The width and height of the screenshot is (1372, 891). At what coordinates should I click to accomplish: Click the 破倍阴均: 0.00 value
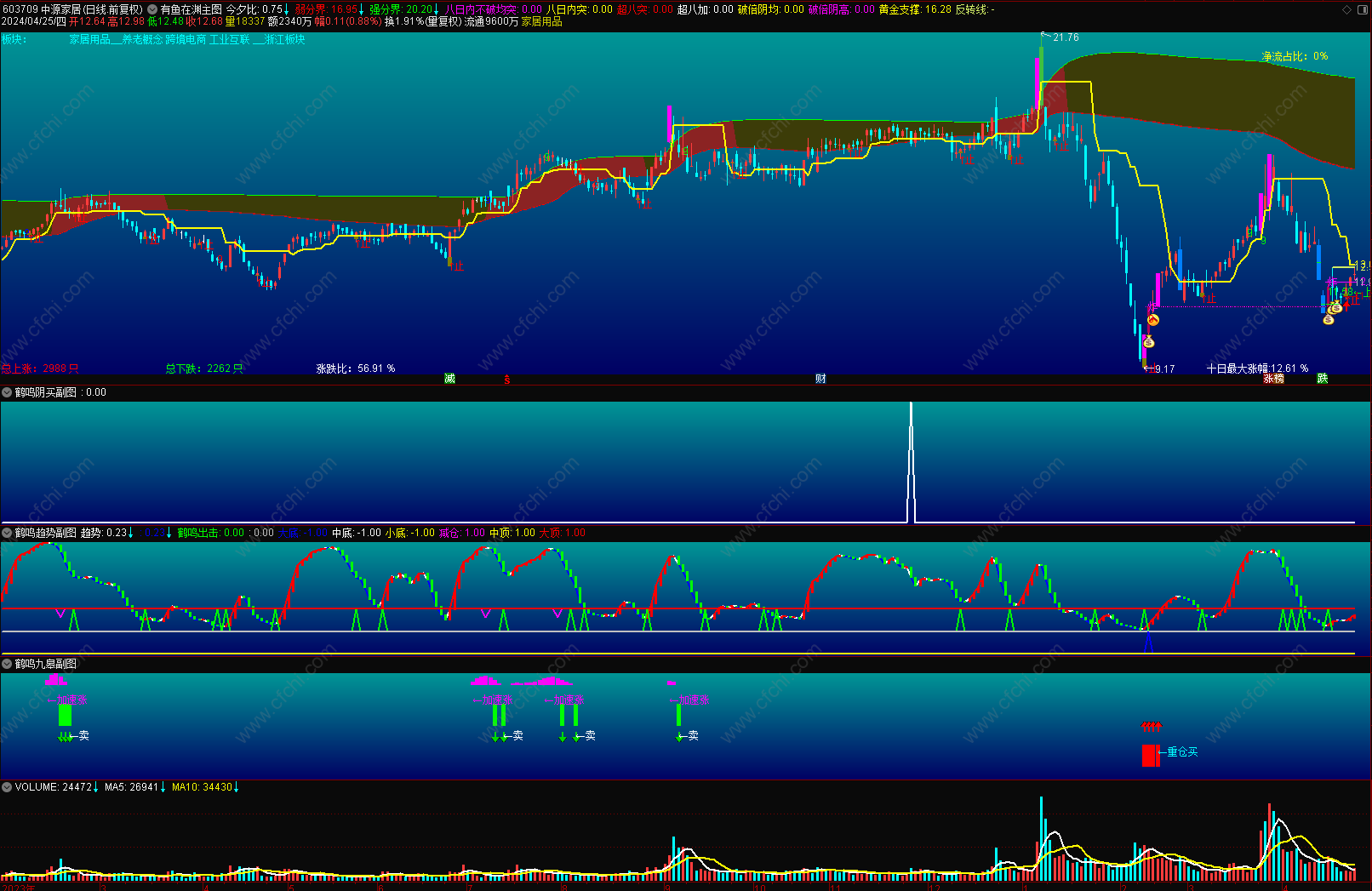[770, 9]
